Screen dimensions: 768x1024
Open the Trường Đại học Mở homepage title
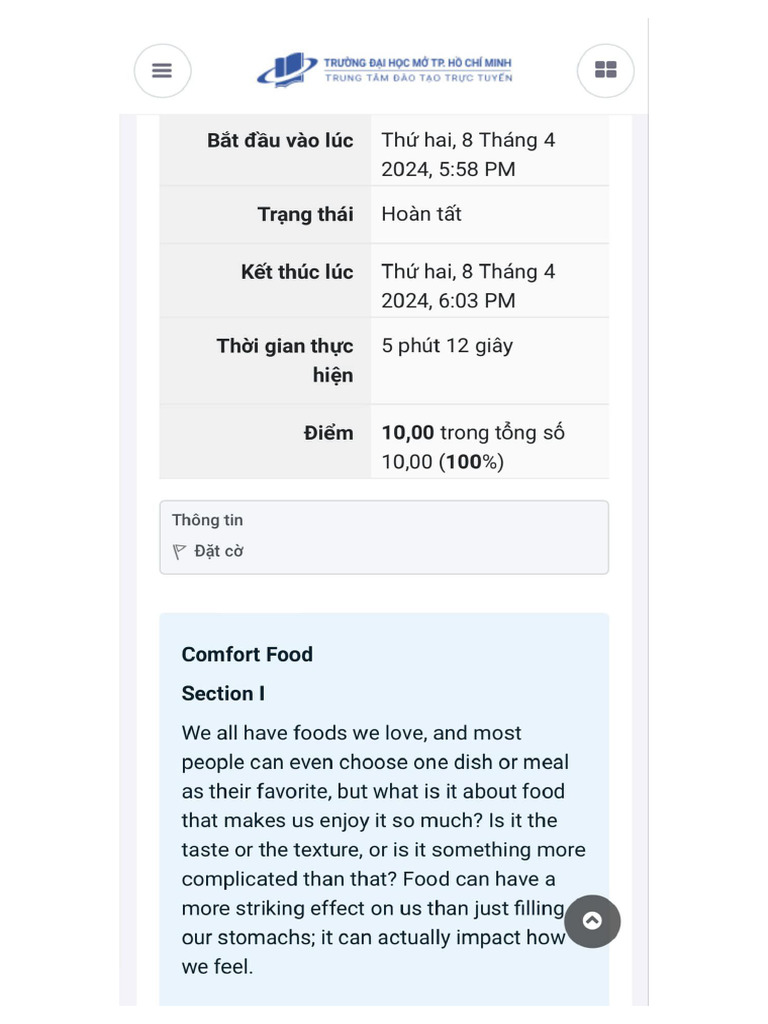(417, 63)
